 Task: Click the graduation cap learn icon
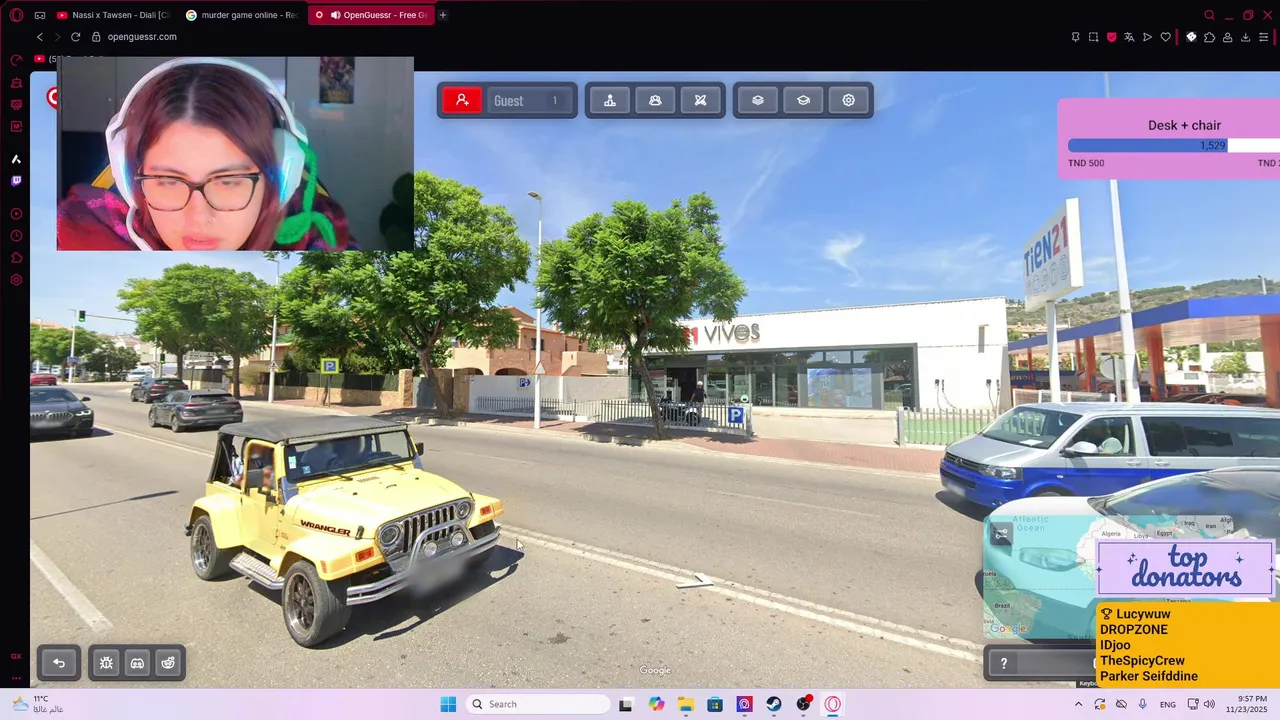point(803,100)
